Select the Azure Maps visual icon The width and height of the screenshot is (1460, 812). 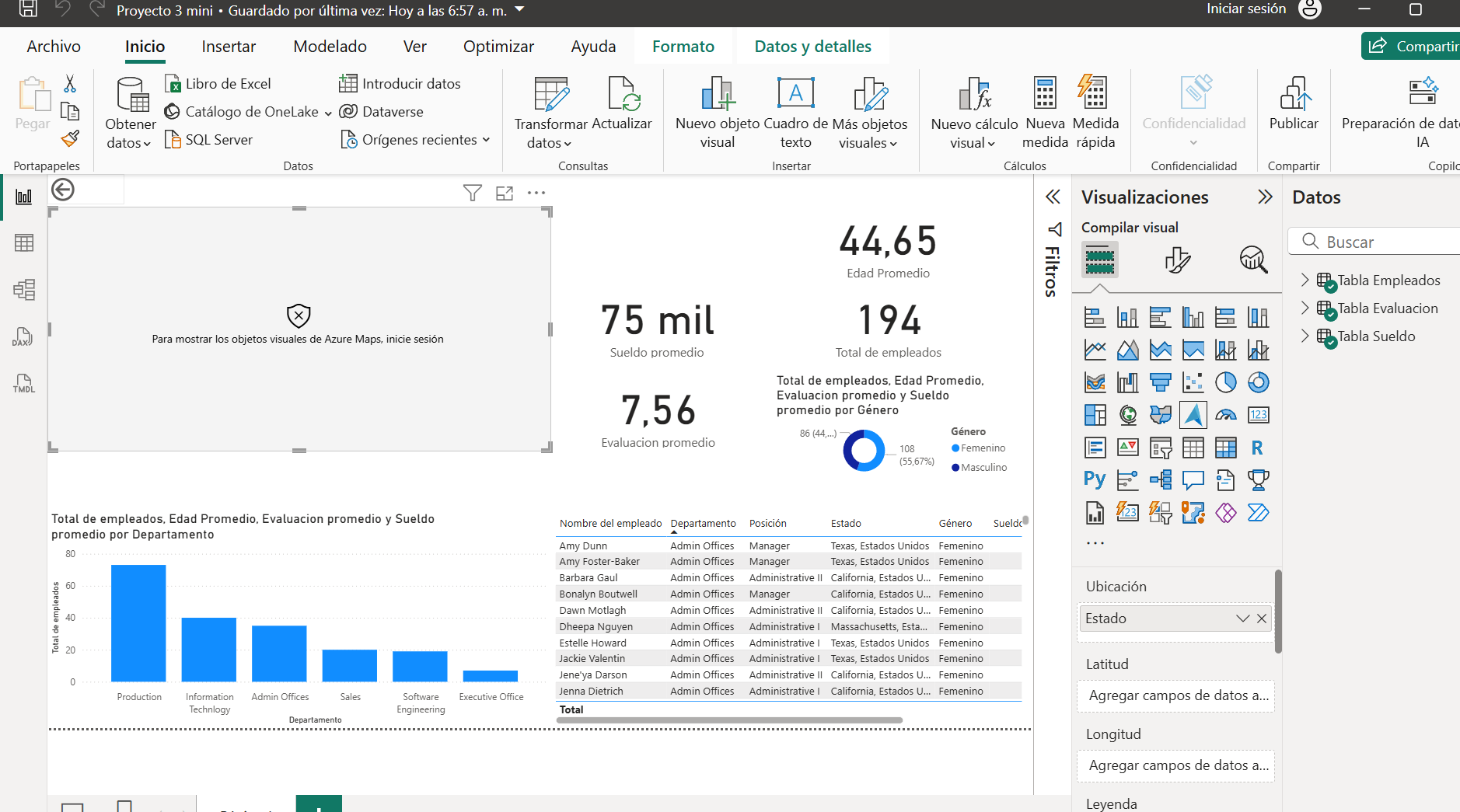point(1193,415)
